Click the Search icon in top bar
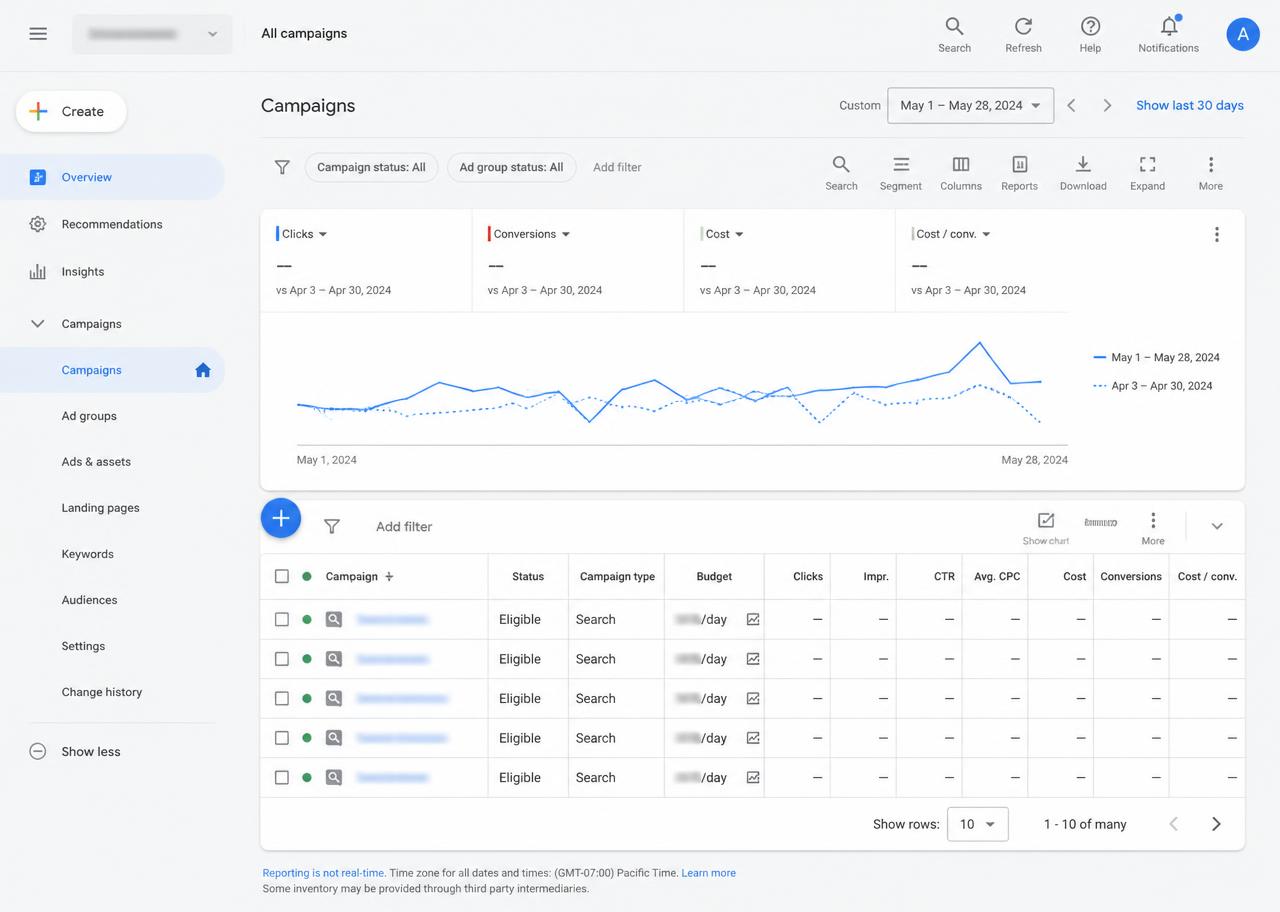This screenshot has height=912, width=1280. point(954,34)
